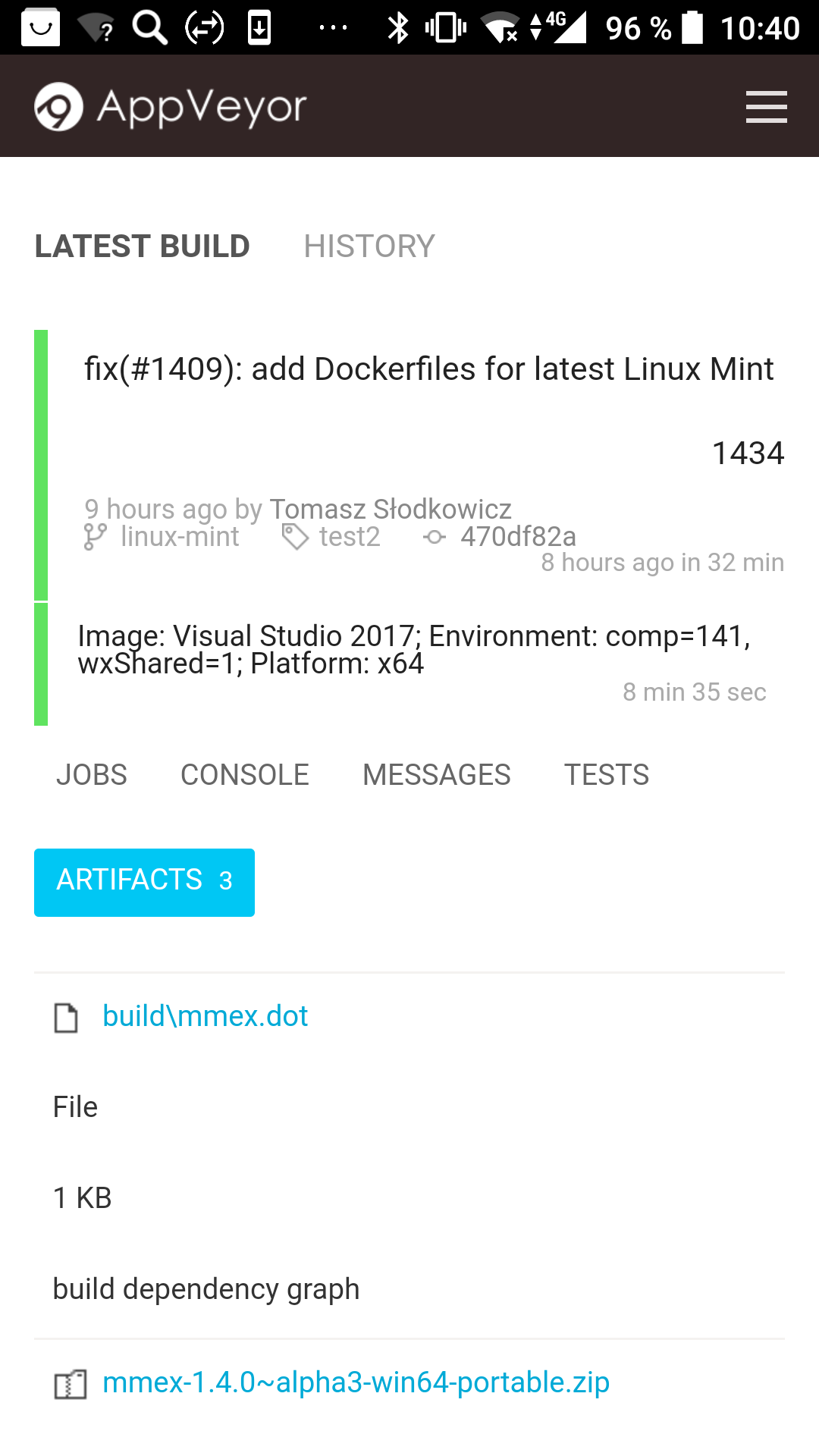Click the git branch icon beside linux-mint
Viewport: 819px width, 1456px height.
pos(95,537)
